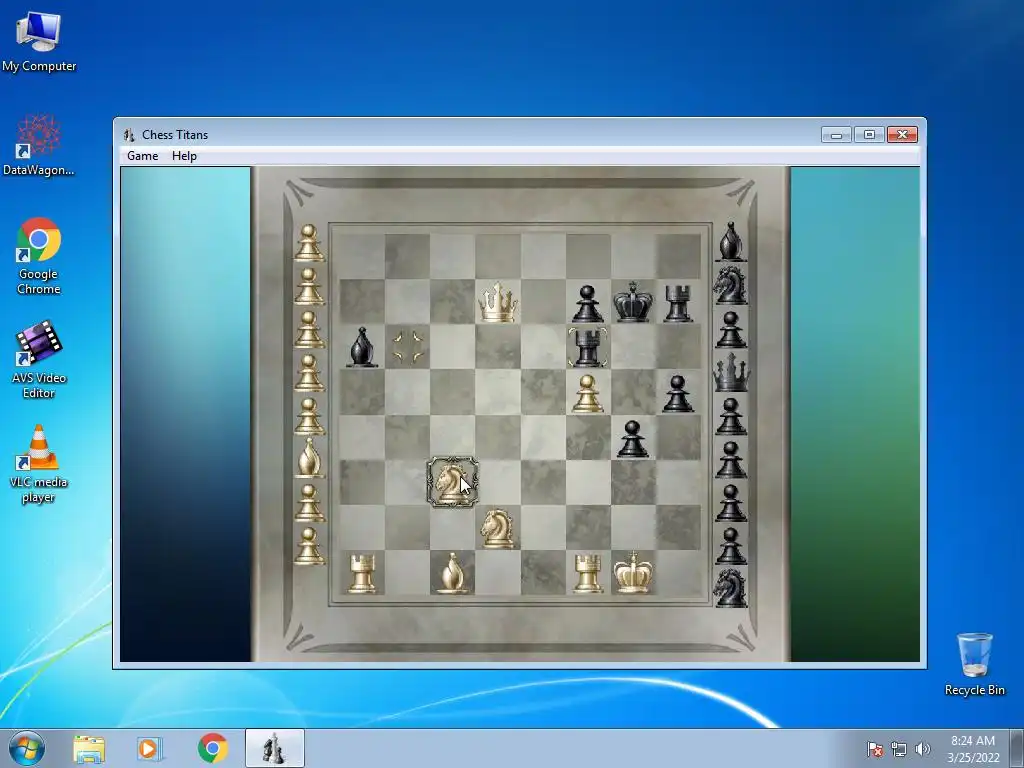
Task: Minimize the Chess Titans window
Action: pyautogui.click(x=837, y=135)
